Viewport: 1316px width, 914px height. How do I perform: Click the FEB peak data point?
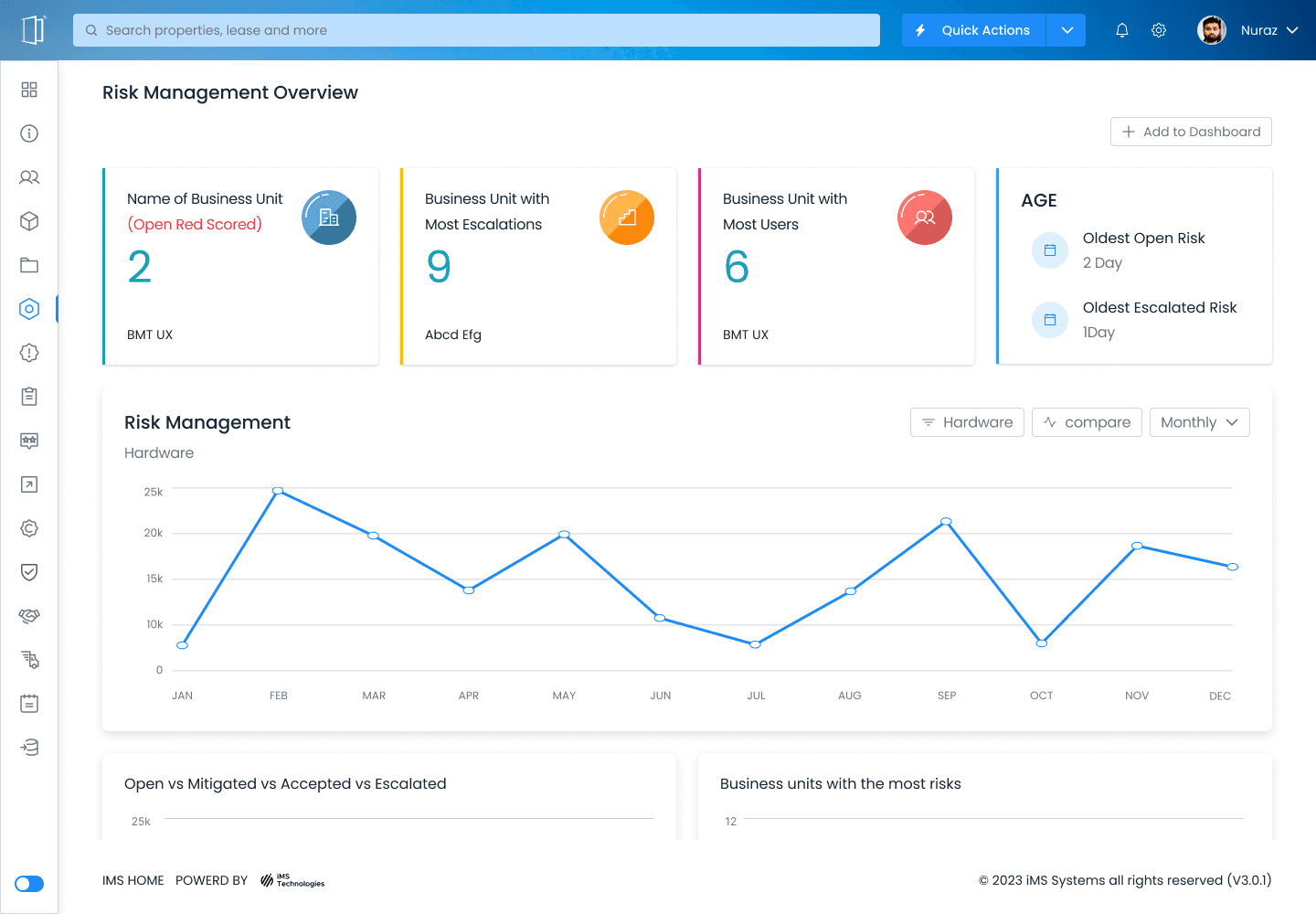tap(278, 491)
